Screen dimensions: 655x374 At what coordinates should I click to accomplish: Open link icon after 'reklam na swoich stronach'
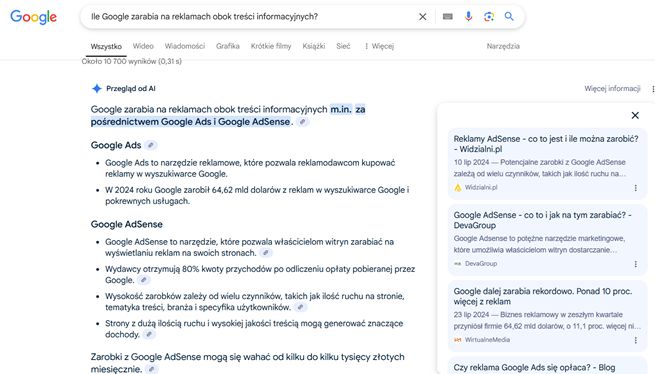pos(266,252)
